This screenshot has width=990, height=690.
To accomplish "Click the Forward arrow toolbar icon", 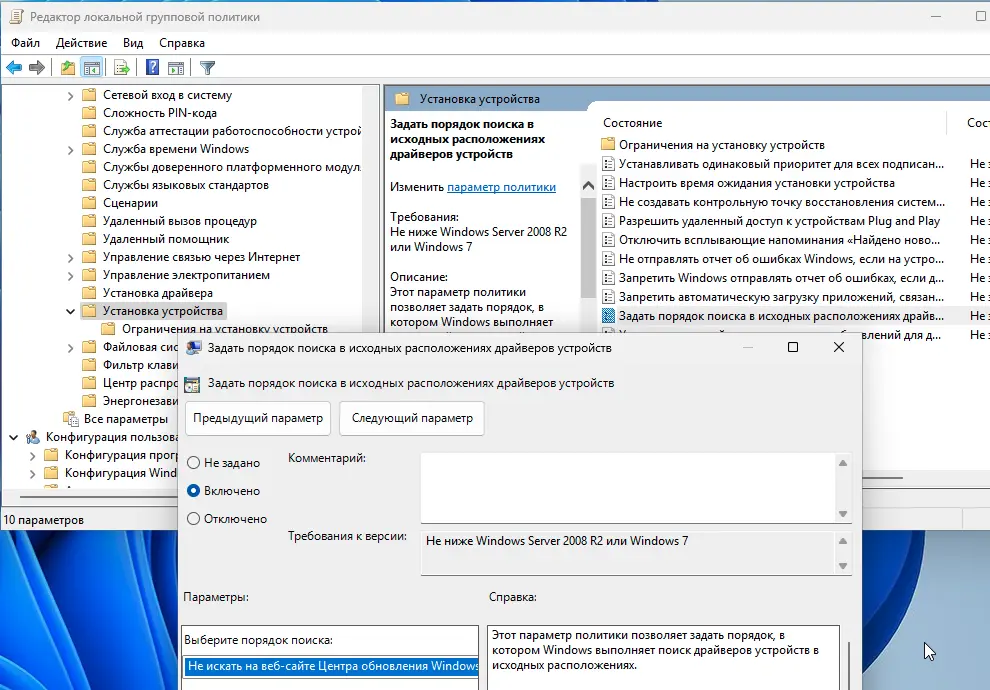I will coord(37,67).
